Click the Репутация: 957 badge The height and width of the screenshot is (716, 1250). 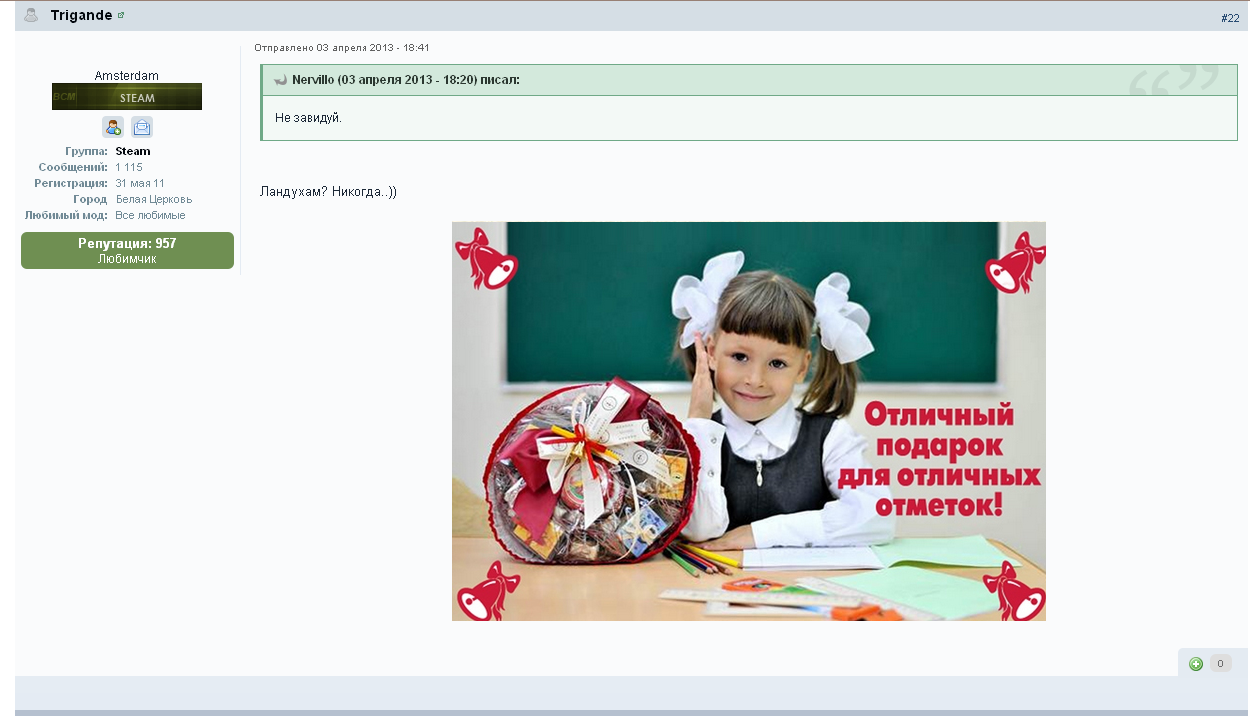click(x=127, y=251)
